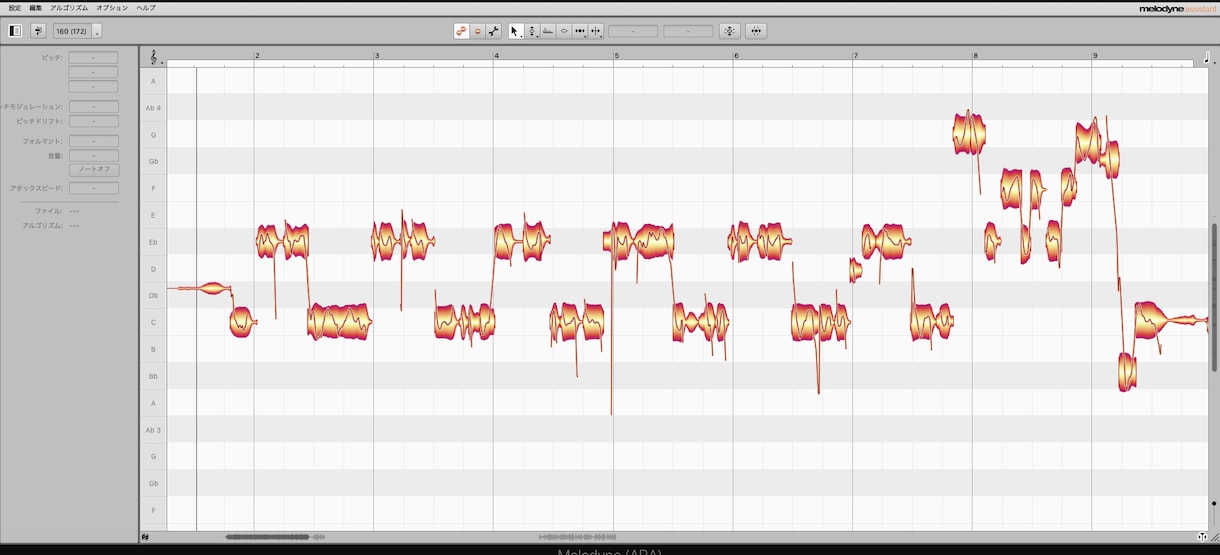The height and width of the screenshot is (555, 1220).
Task: Select the Pitch tool
Action: tap(532, 31)
